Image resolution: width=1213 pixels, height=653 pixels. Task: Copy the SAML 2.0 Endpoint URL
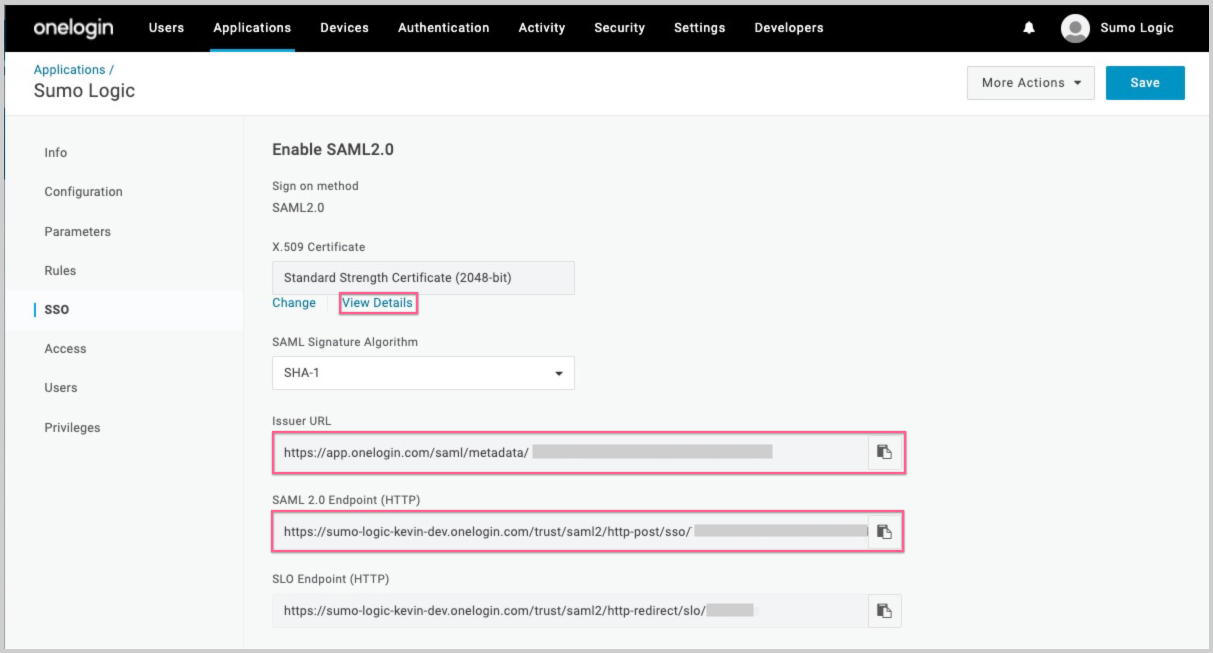[x=884, y=531]
